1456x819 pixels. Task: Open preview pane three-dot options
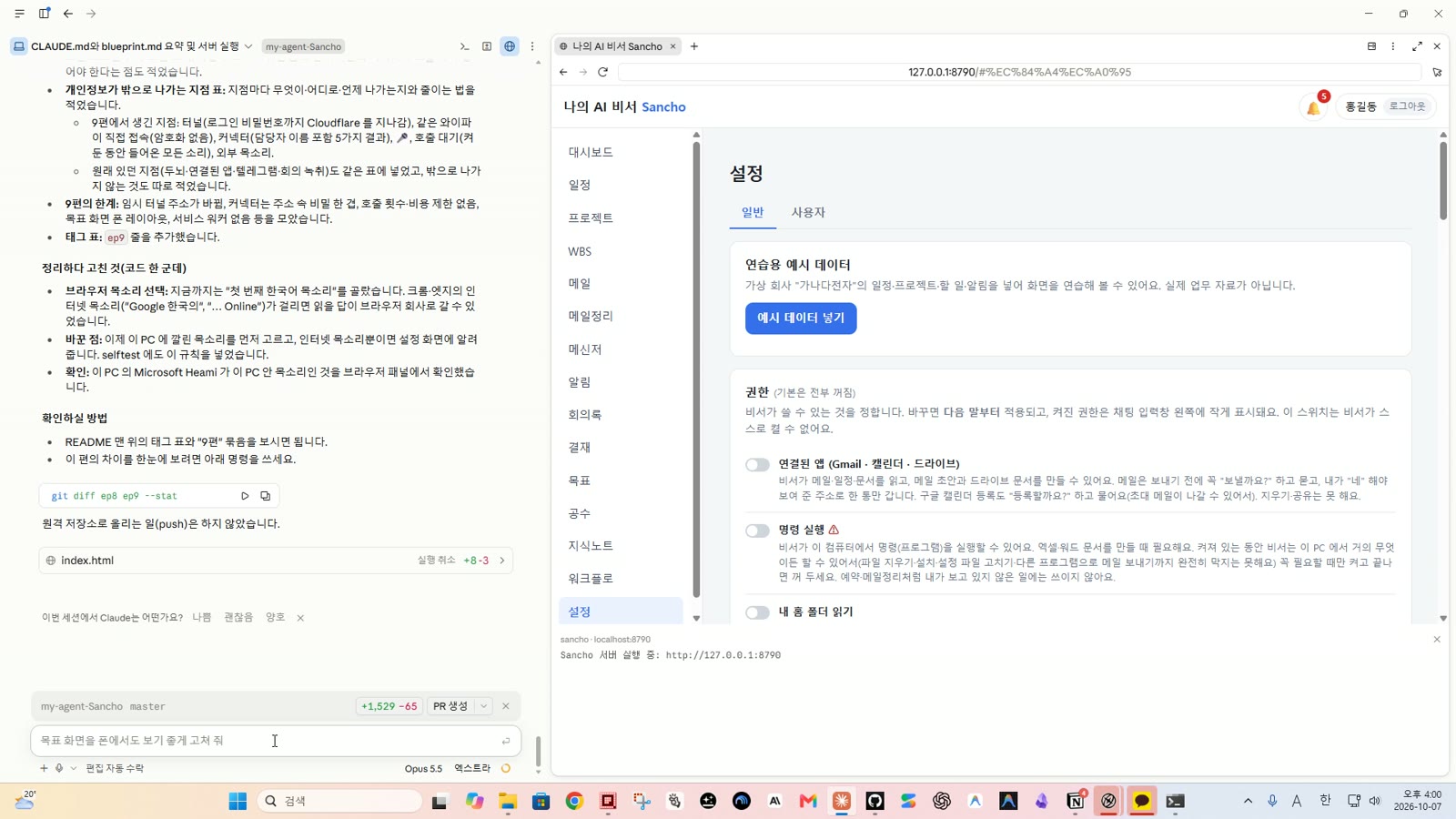click(1393, 46)
